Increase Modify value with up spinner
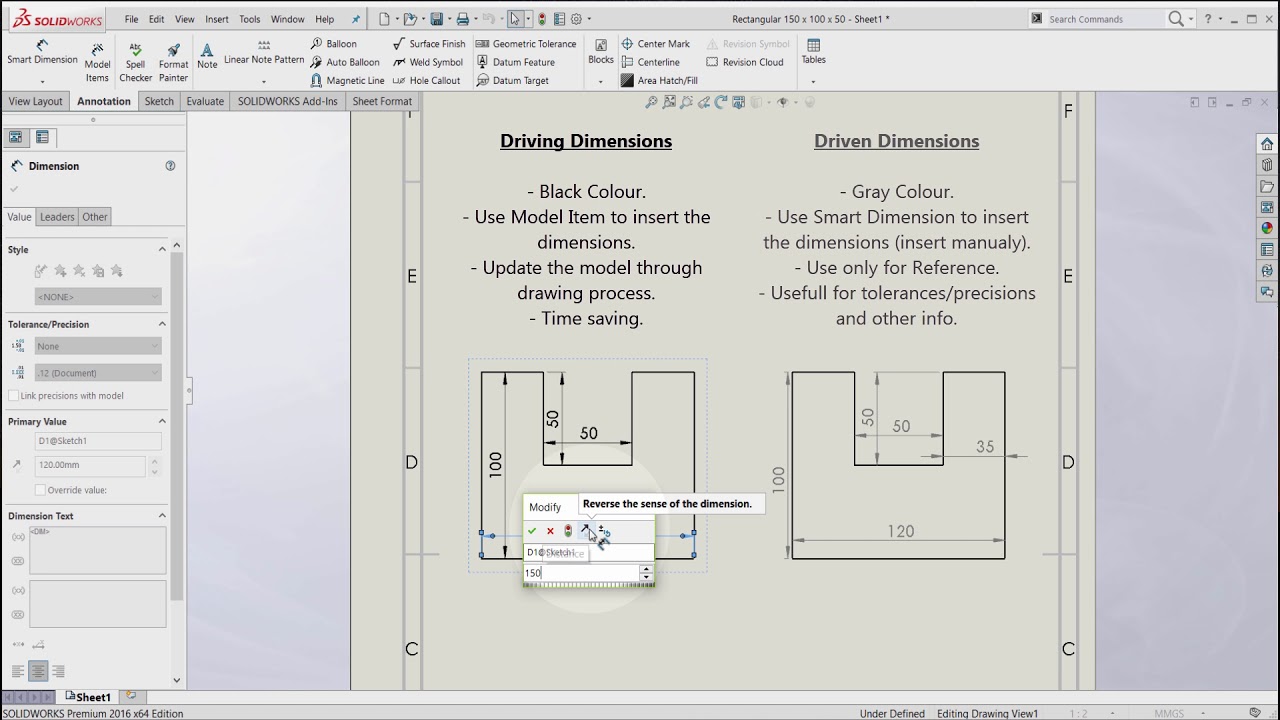Viewport: 1280px width, 720px height. tap(646, 569)
